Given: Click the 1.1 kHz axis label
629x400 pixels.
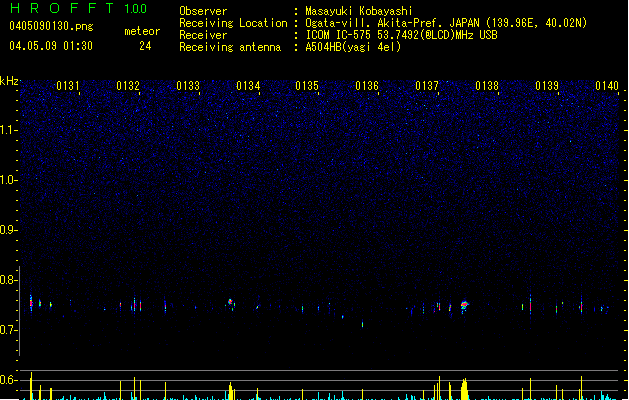Looking at the screenshot, I should coord(8,130).
